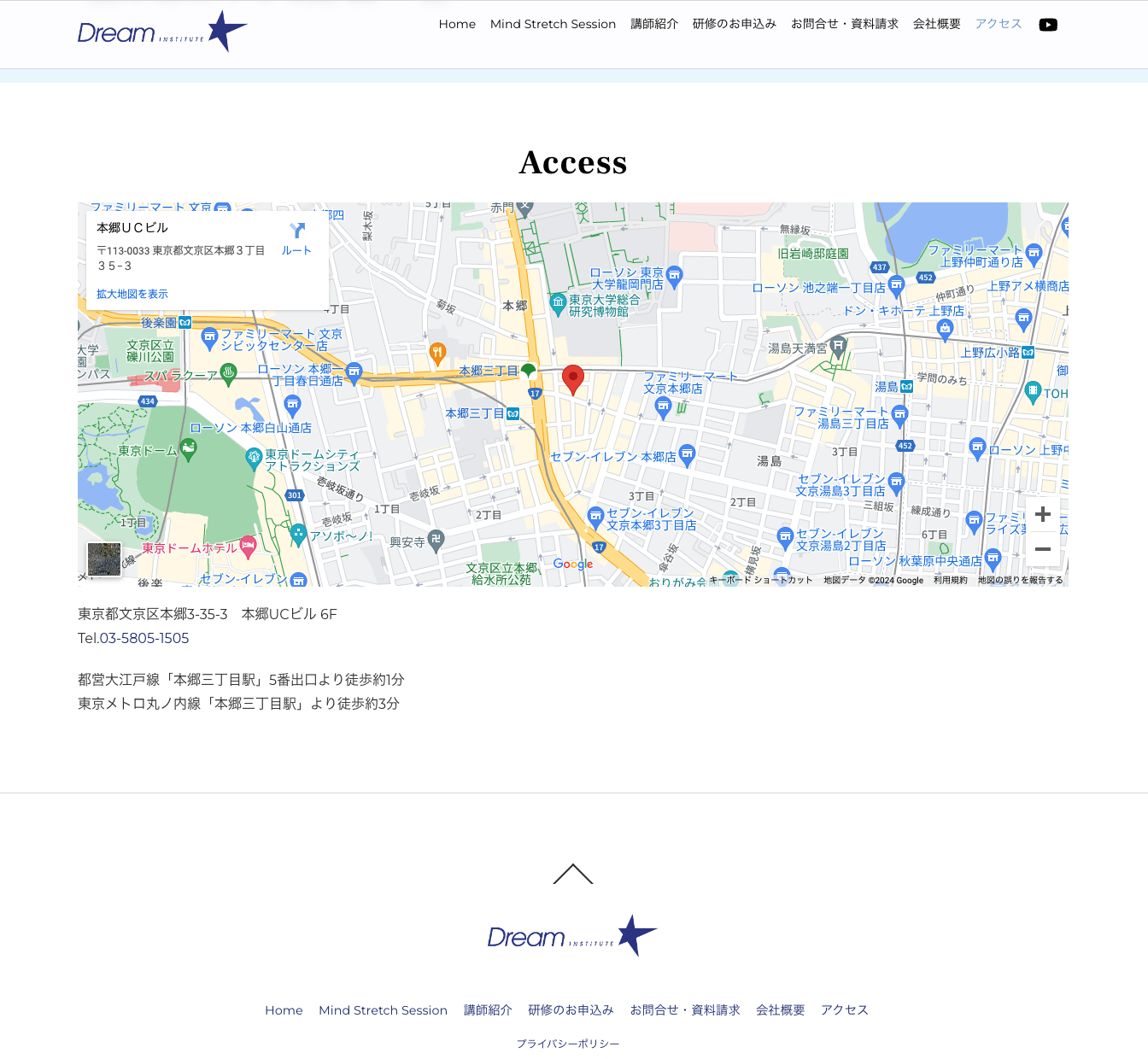The width and height of the screenshot is (1148, 1059).
Task: Open 地図の誤りを報告する on map
Action: click(1020, 580)
